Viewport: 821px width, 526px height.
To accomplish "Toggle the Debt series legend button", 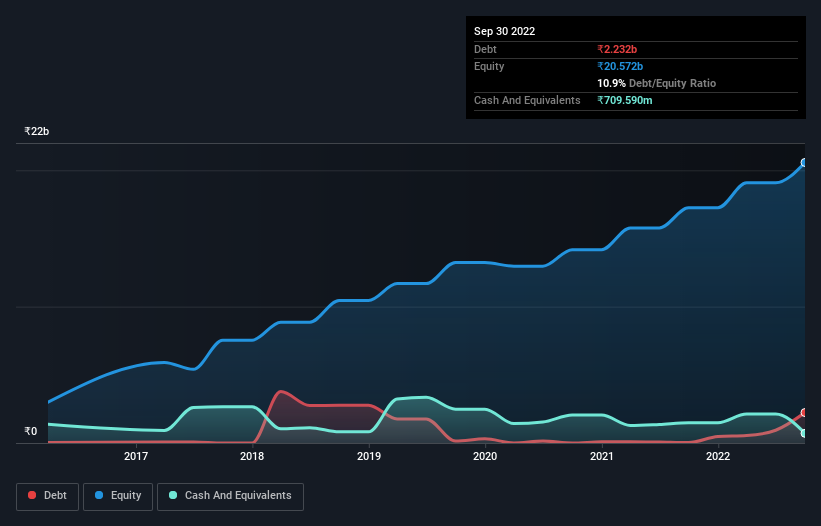I will tap(48, 496).
